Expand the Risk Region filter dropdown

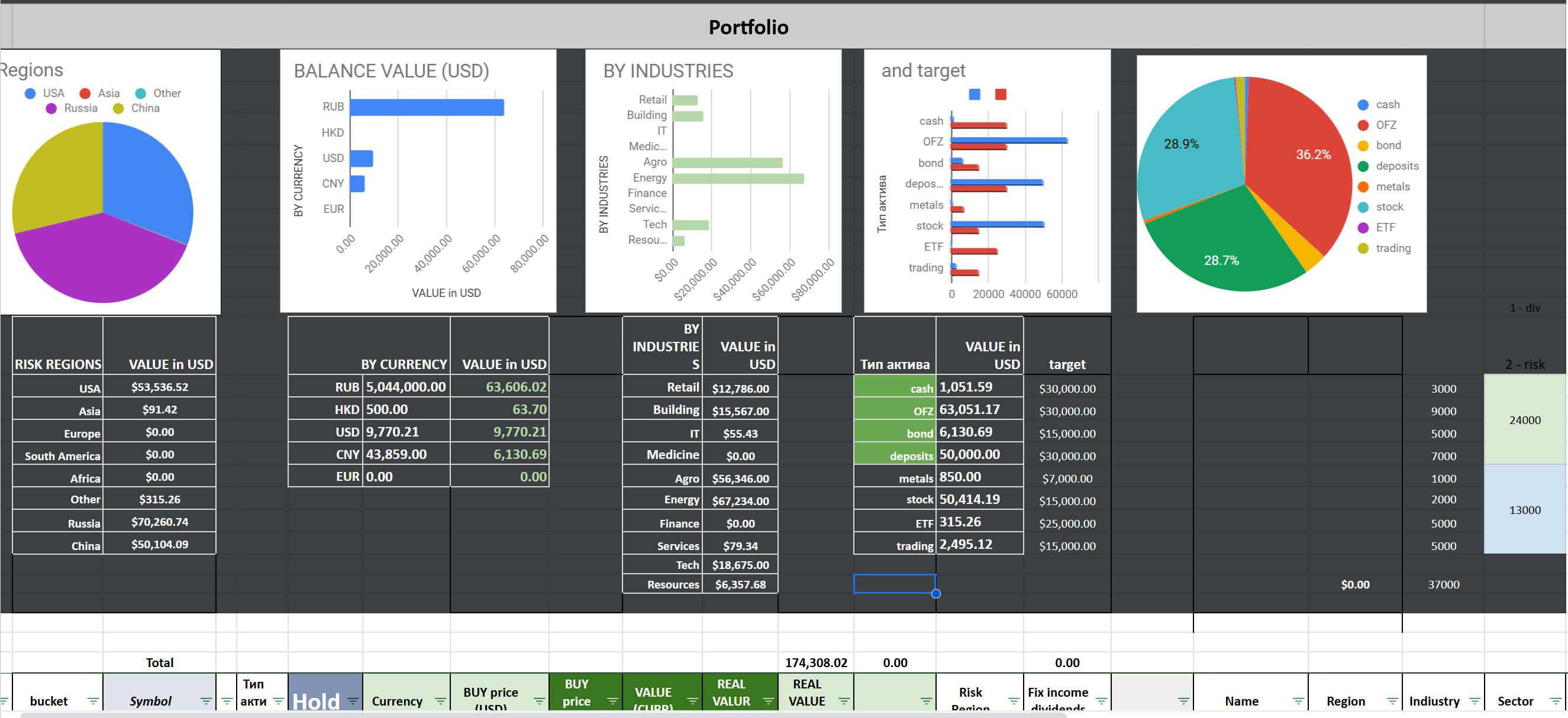(1014, 701)
